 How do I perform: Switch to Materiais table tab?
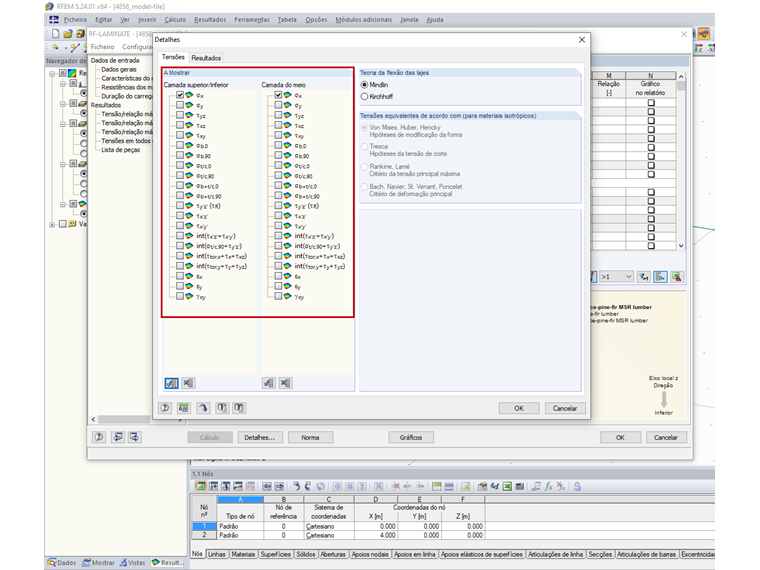pyautogui.click(x=243, y=554)
